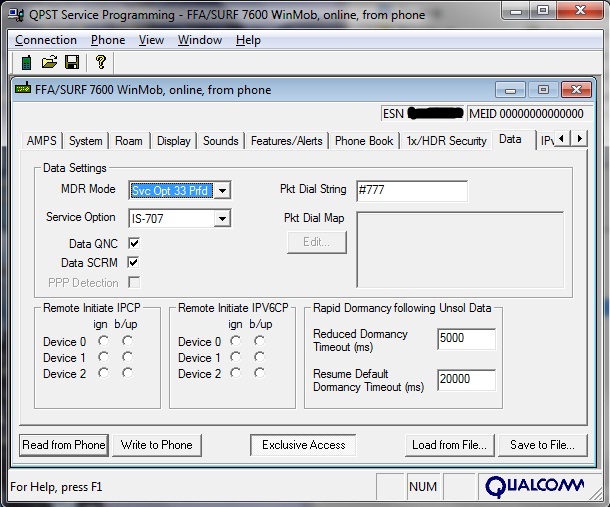Switch to the Roam tab
This screenshot has width=610, height=507.
pos(128,141)
